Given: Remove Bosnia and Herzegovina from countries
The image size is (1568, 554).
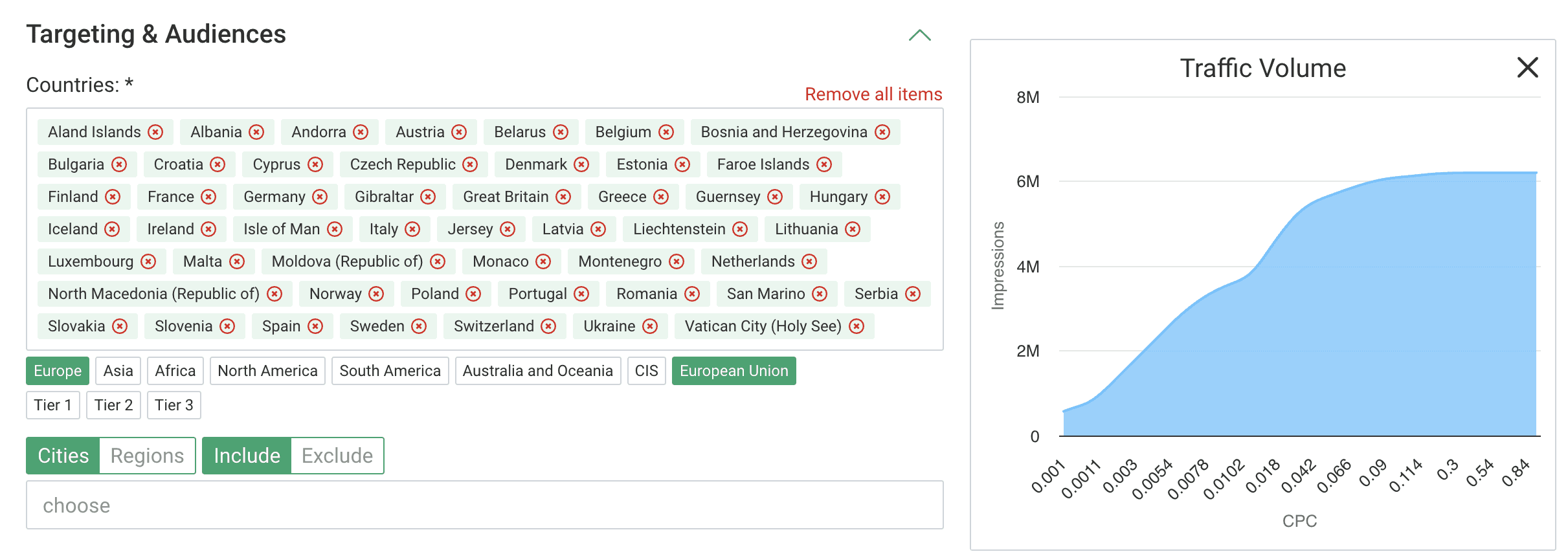Looking at the screenshot, I should [x=882, y=132].
